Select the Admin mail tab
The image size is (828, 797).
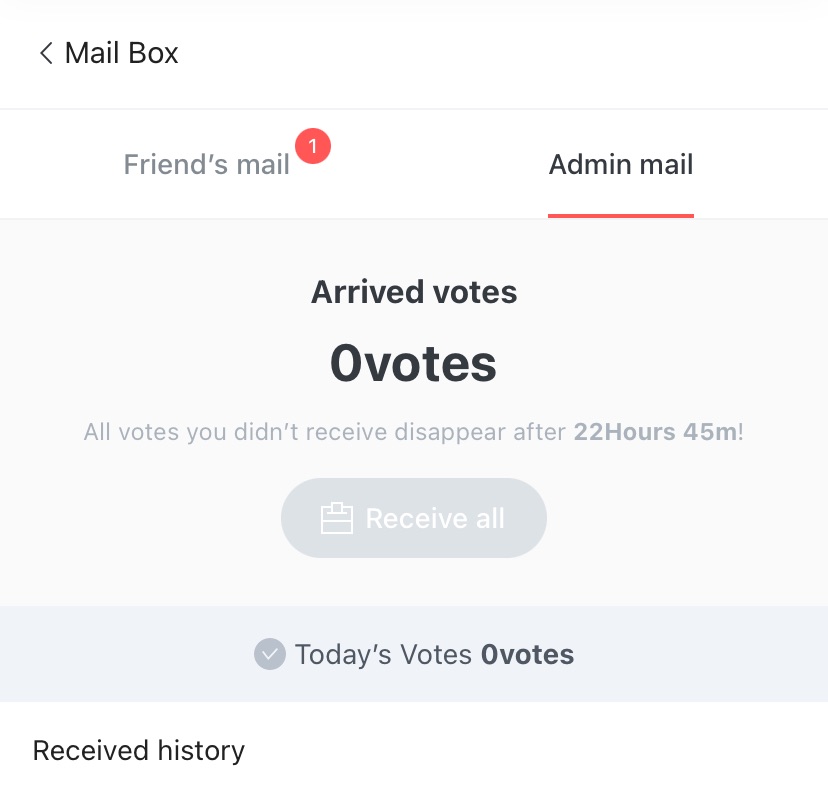click(x=620, y=164)
